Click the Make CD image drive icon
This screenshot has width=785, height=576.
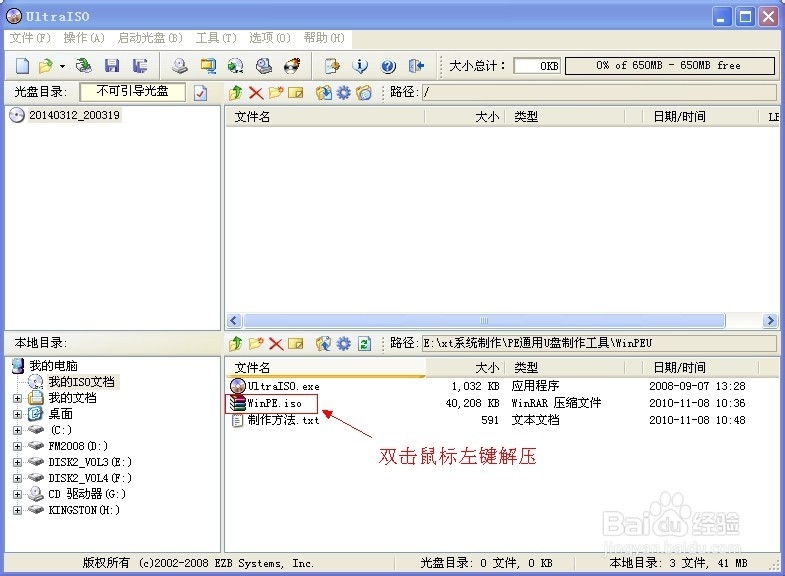point(180,66)
